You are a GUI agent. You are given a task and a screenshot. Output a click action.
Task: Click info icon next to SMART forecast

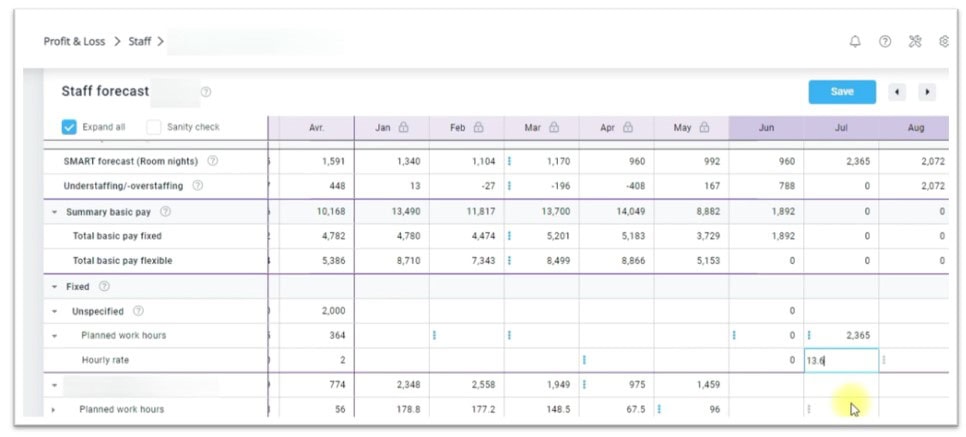(x=212, y=161)
